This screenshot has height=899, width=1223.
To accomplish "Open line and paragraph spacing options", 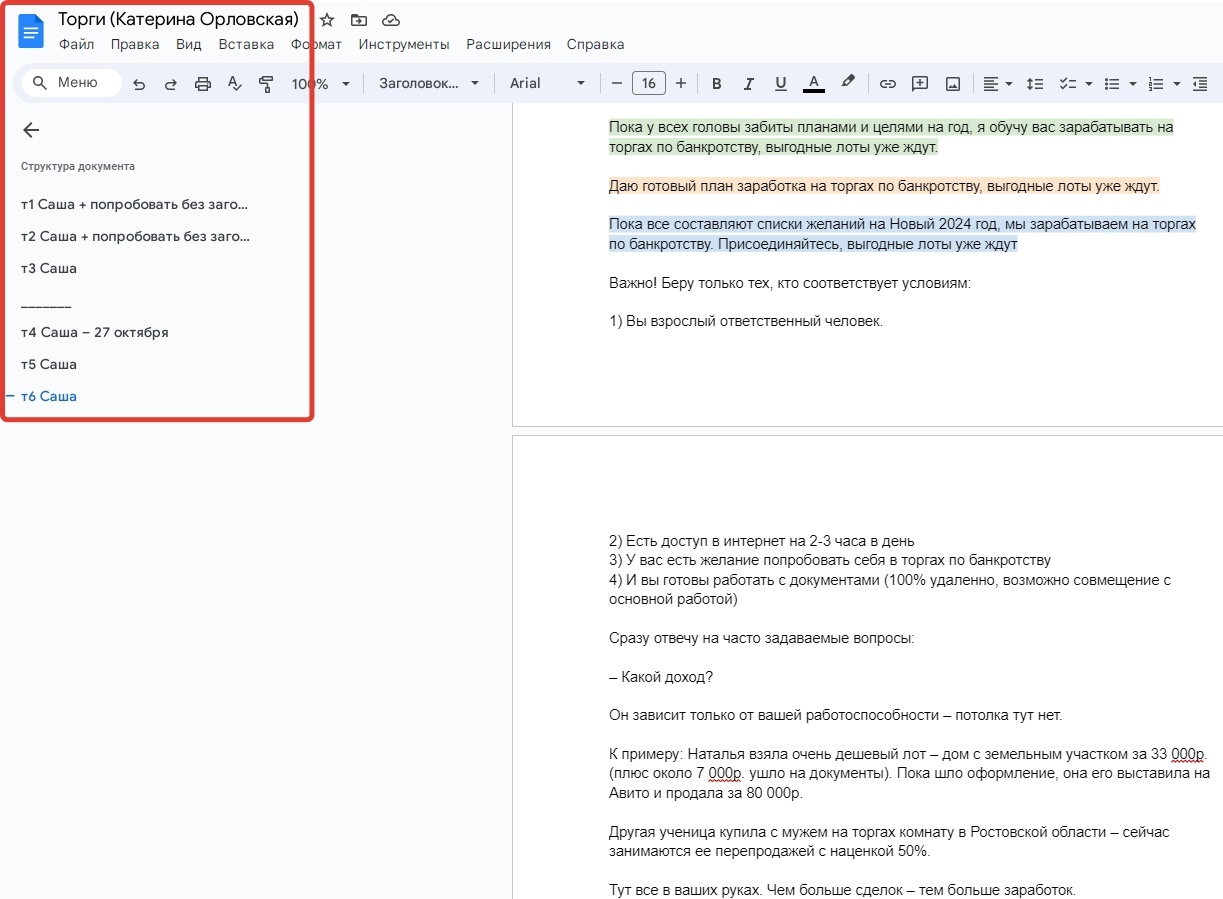I will [1035, 84].
